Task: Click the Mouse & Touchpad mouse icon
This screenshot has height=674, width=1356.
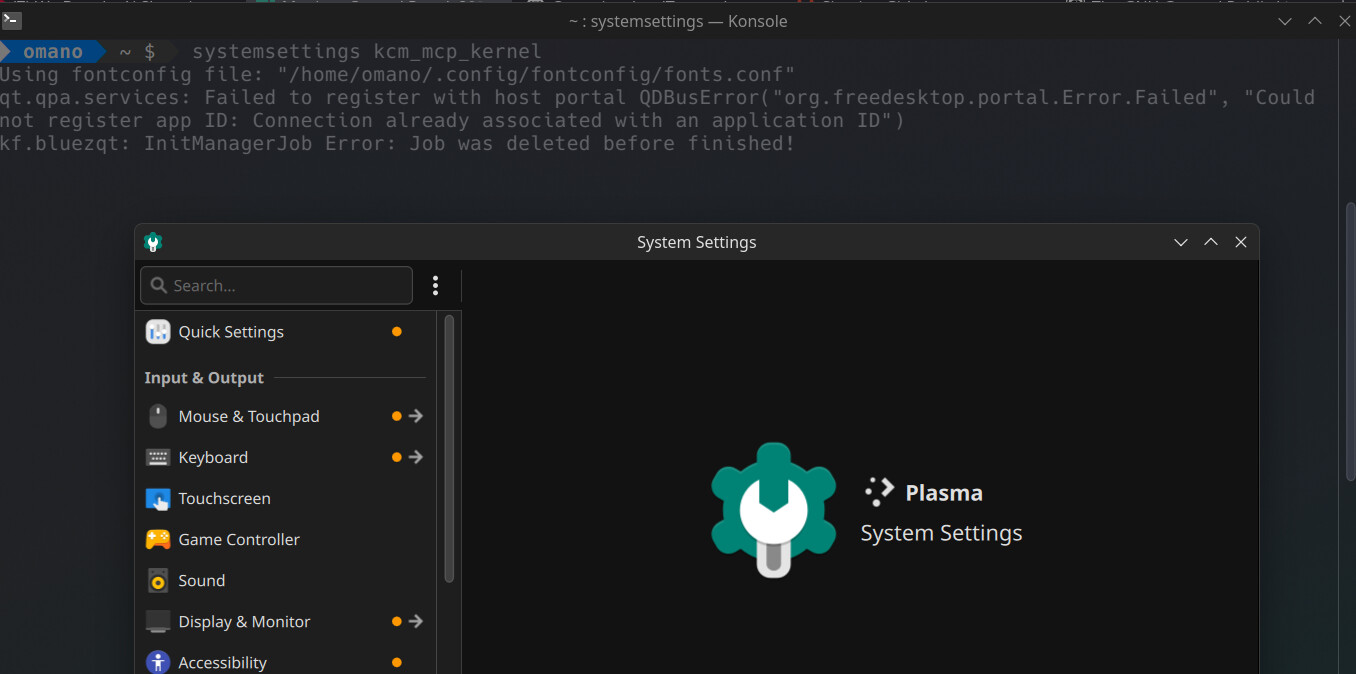Action: pyautogui.click(x=158, y=416)
